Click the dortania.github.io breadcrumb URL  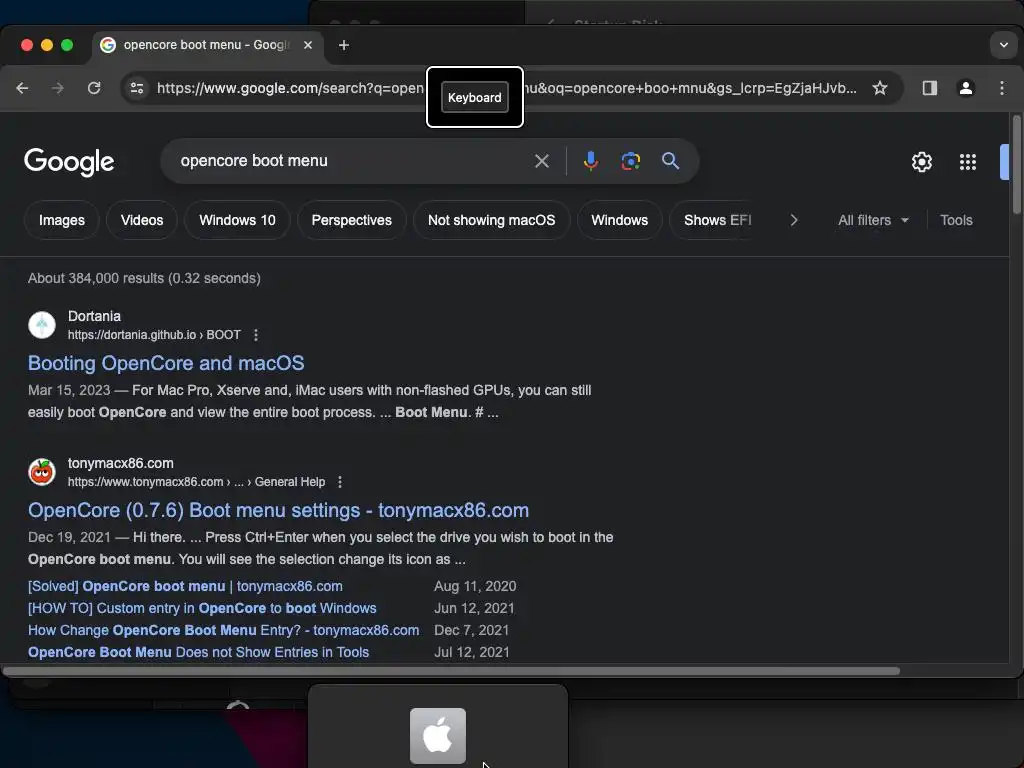pos(154,335)
